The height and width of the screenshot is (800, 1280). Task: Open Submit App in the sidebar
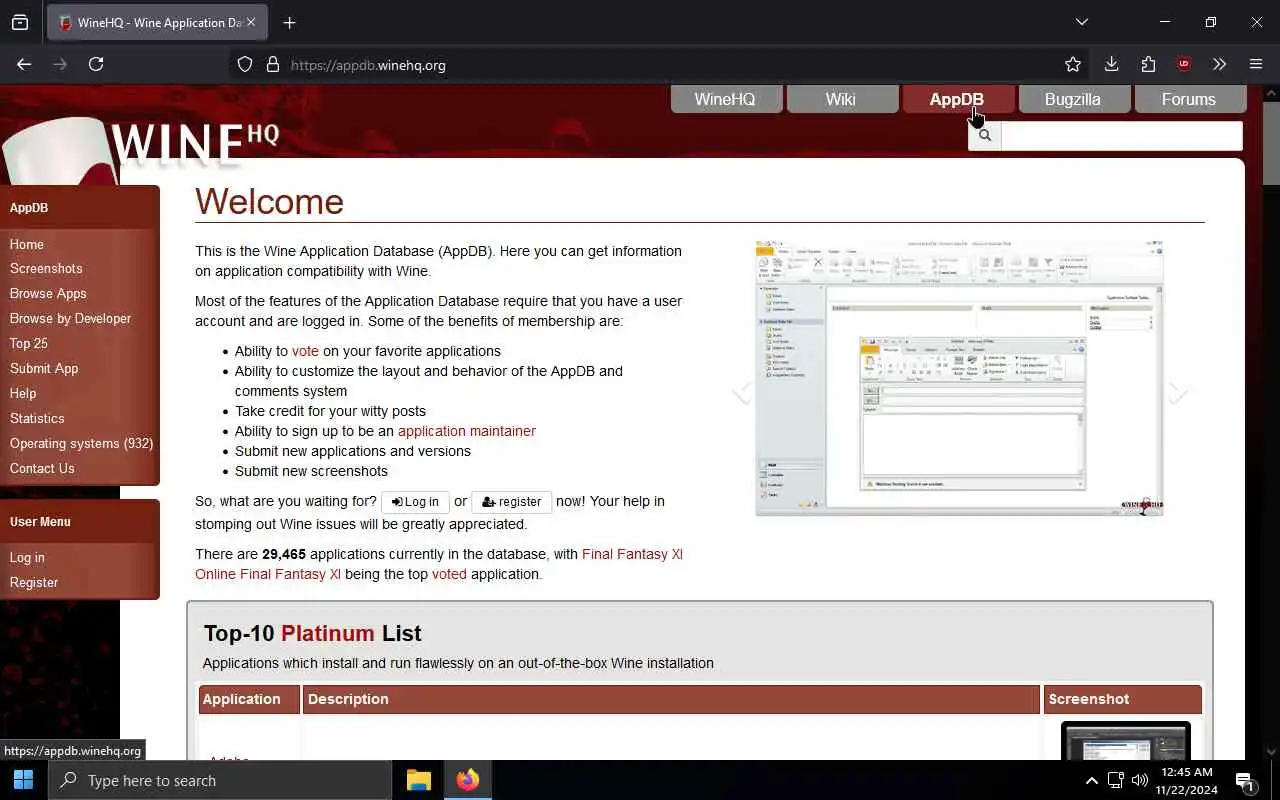pos(44,368)
